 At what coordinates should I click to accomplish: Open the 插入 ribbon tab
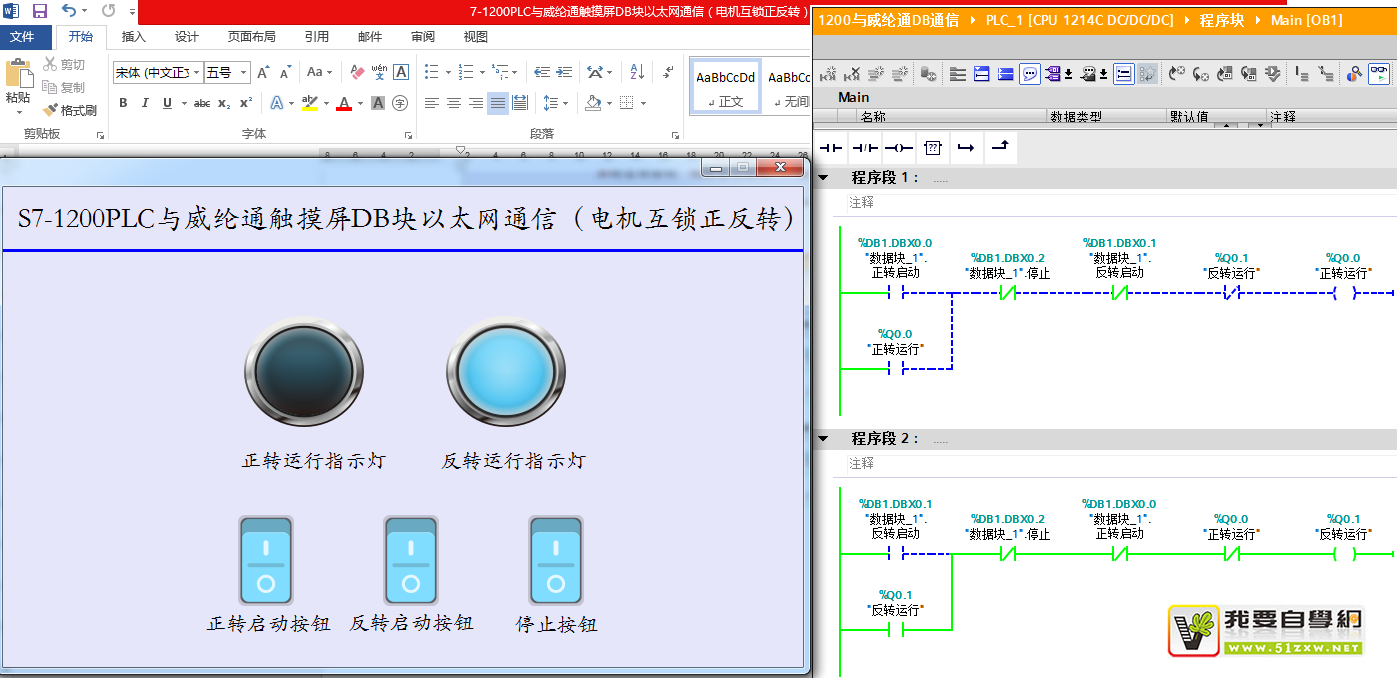point(133,37)
